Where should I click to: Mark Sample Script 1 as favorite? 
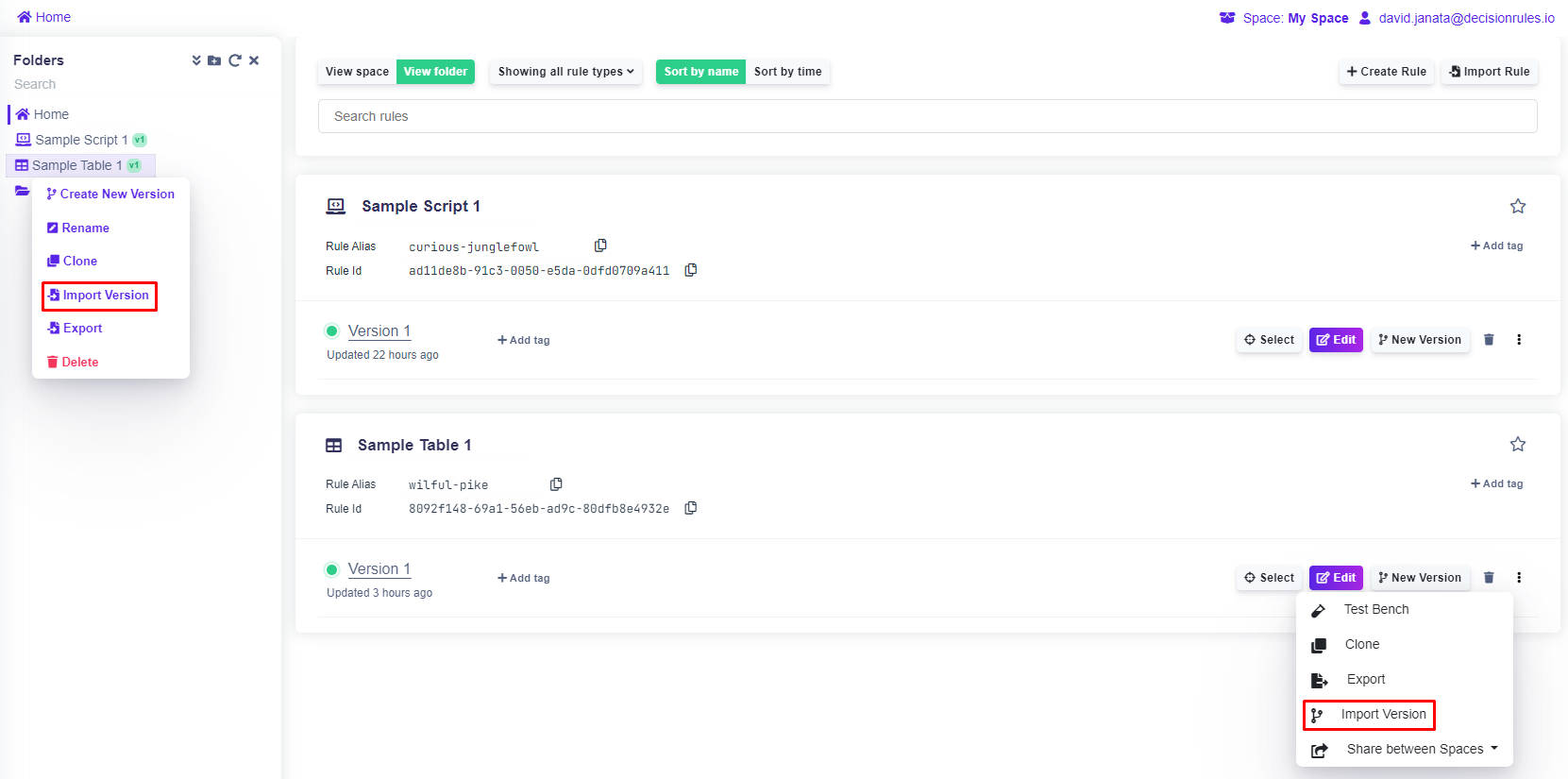tap(1517, 206)
